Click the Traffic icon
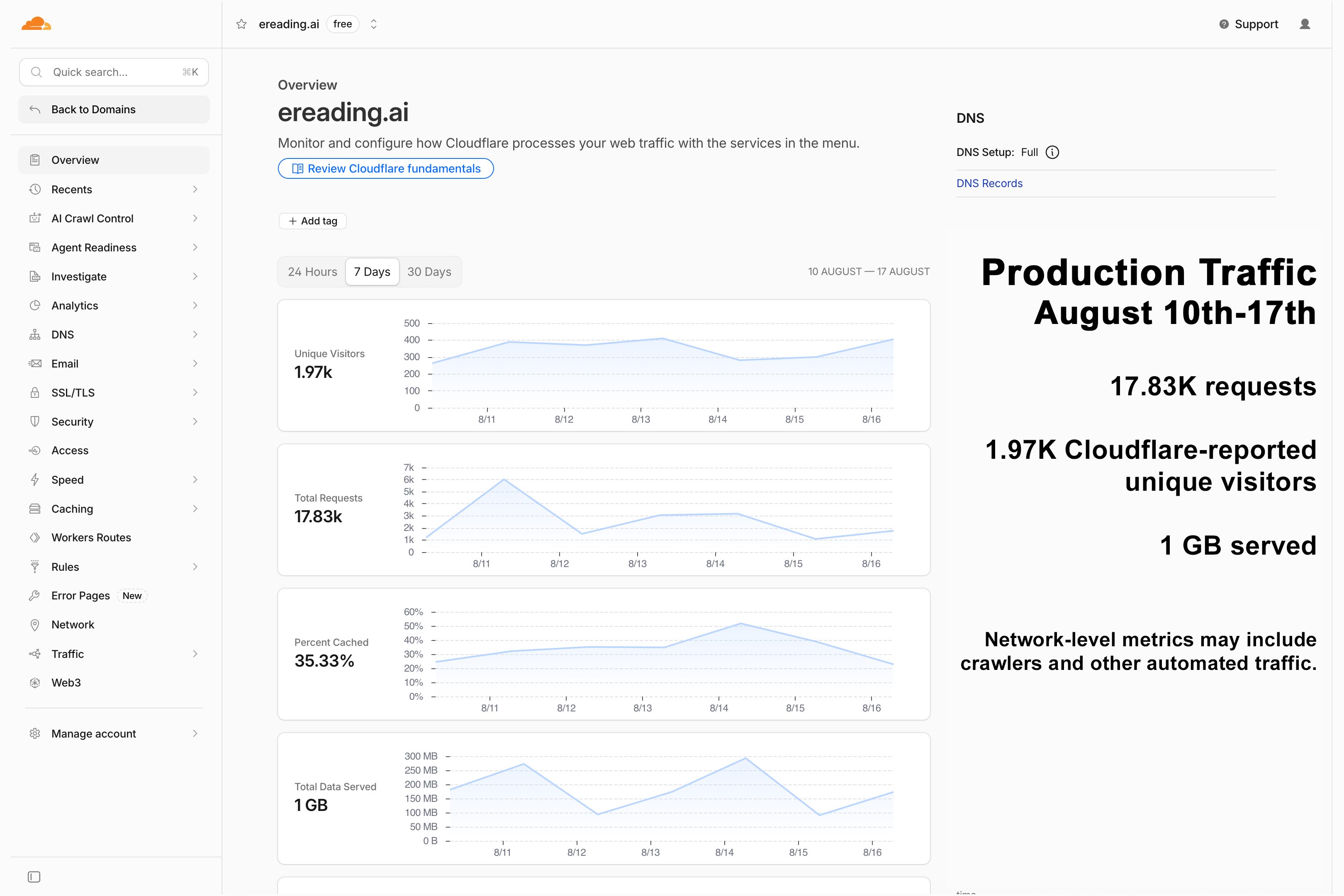This screenshot has height=896, width=1344. (x=35, y=654)
